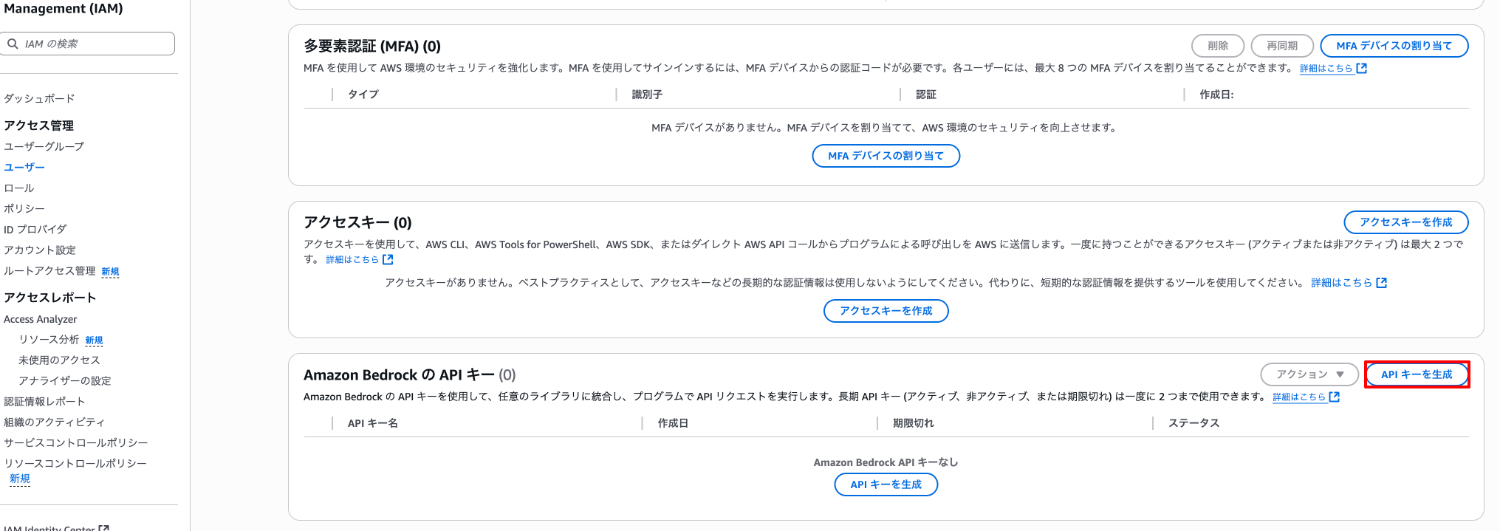1500x531 pixels.
Task: Open ルートアクセス管理 in the sidebar
Action: 49,271
